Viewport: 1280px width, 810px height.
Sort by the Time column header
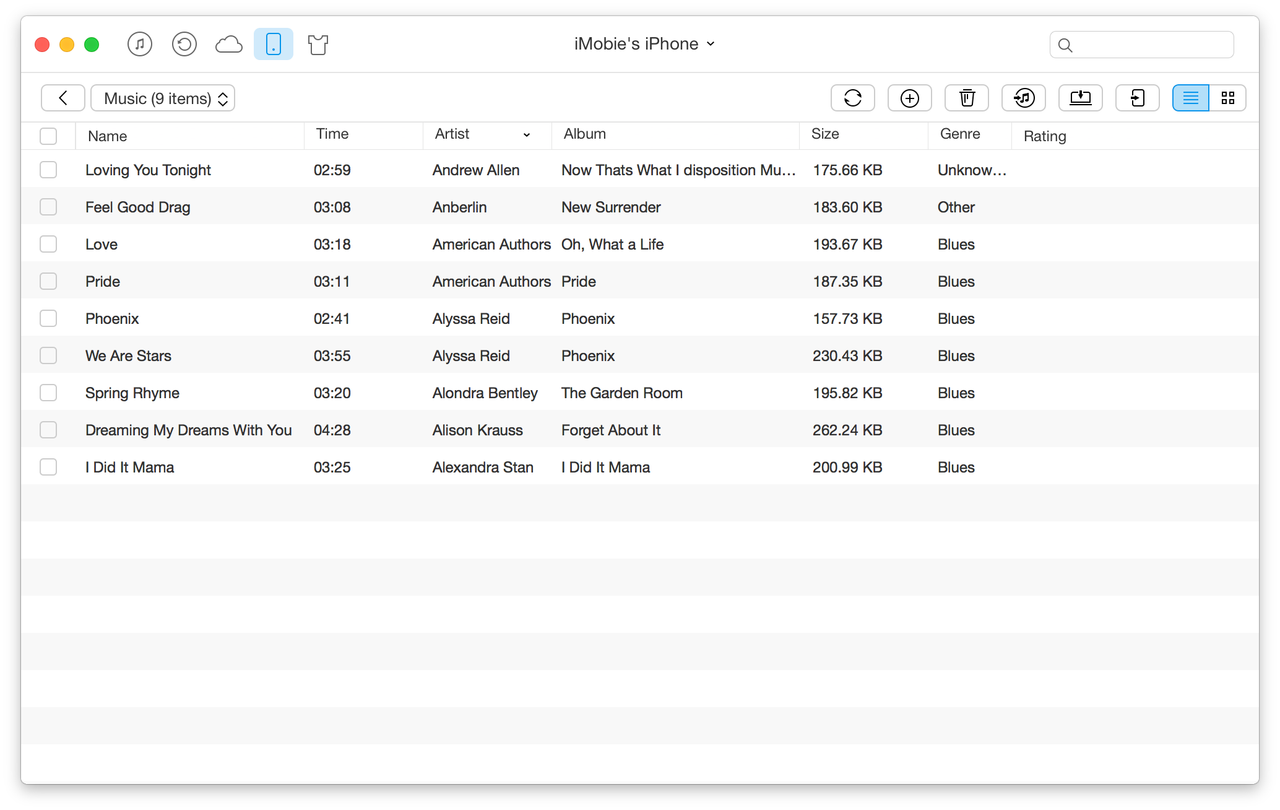(332, 134)
